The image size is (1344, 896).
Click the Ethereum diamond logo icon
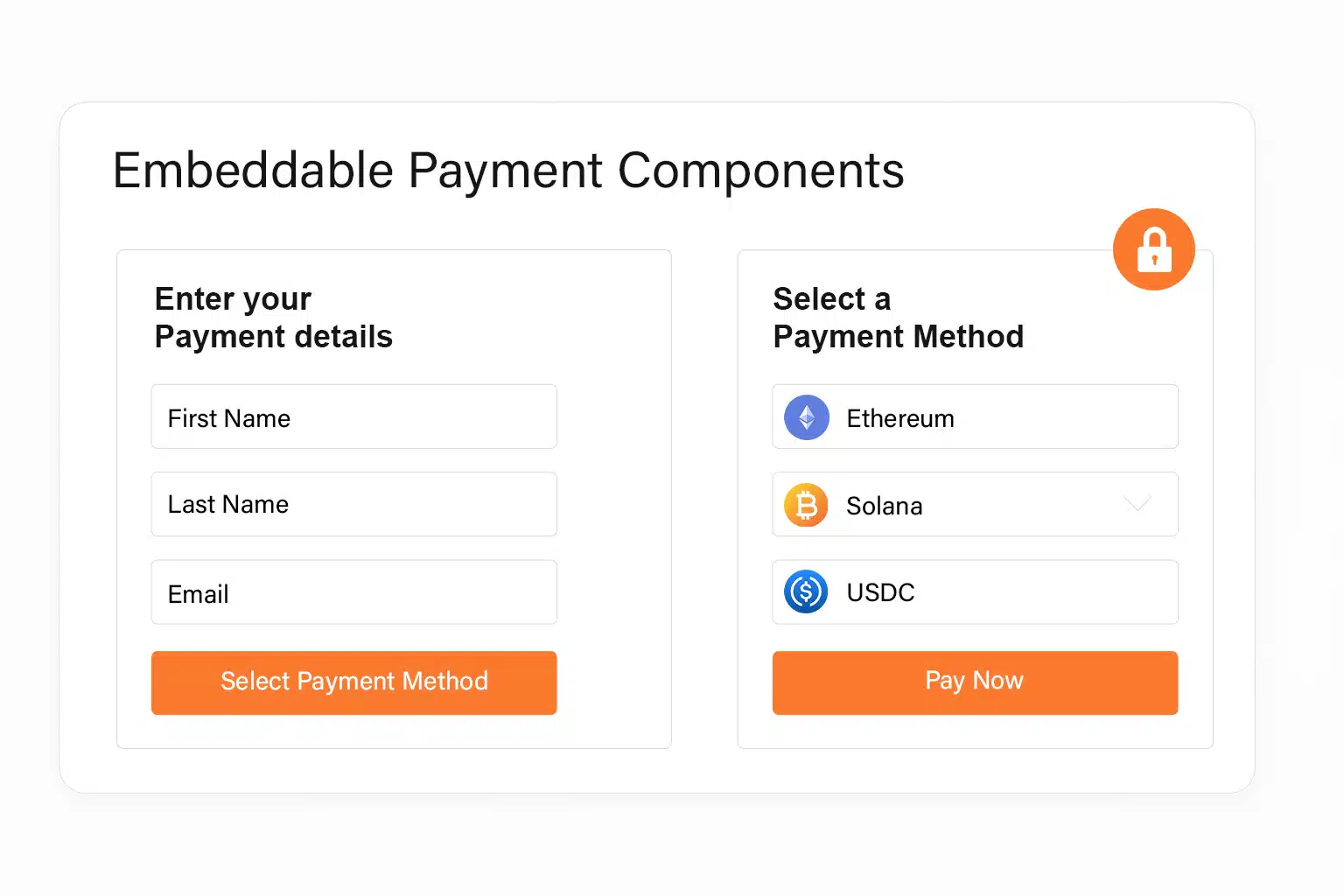pos(806,417)
